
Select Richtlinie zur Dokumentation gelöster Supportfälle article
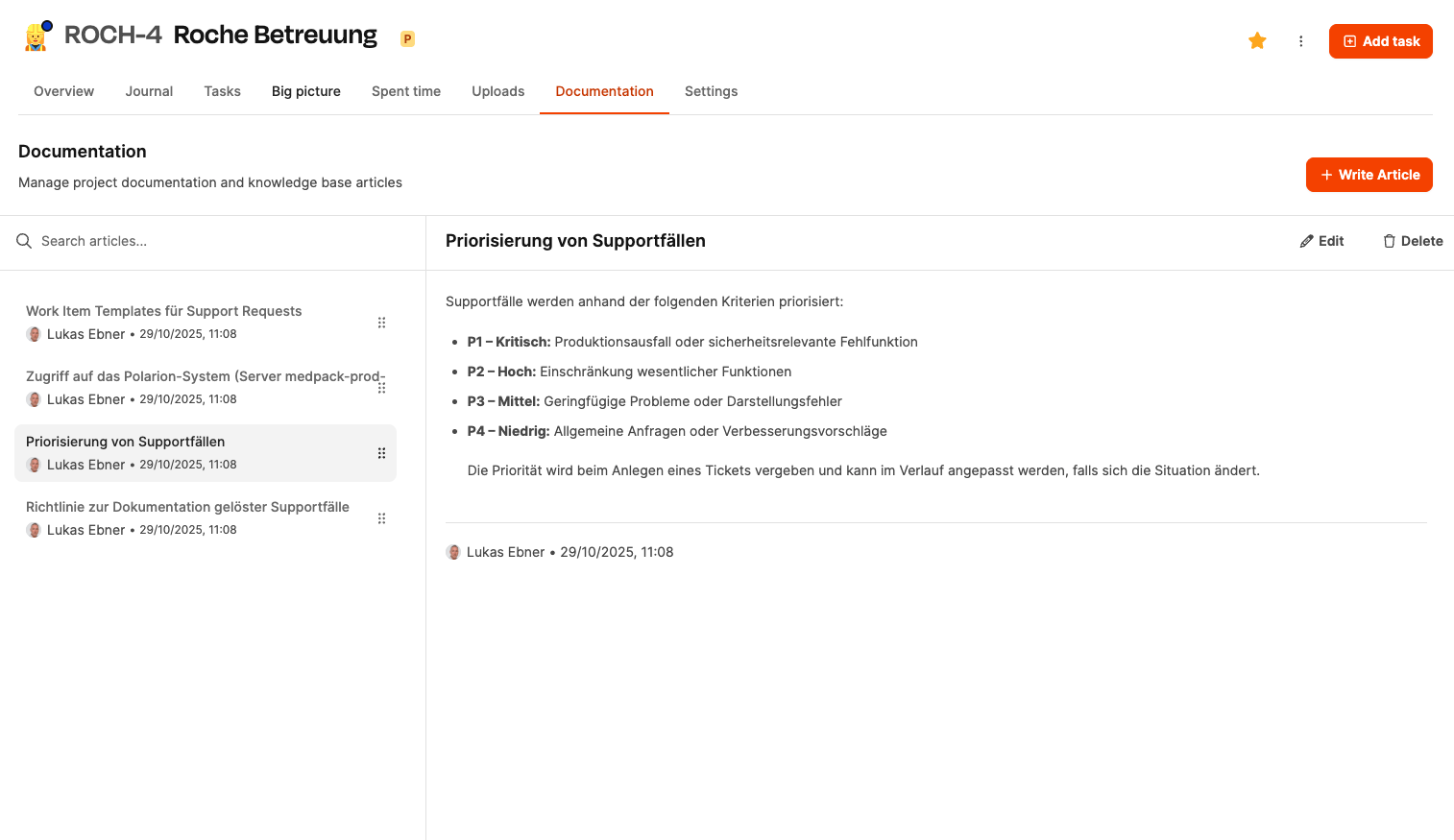(187, 507)
